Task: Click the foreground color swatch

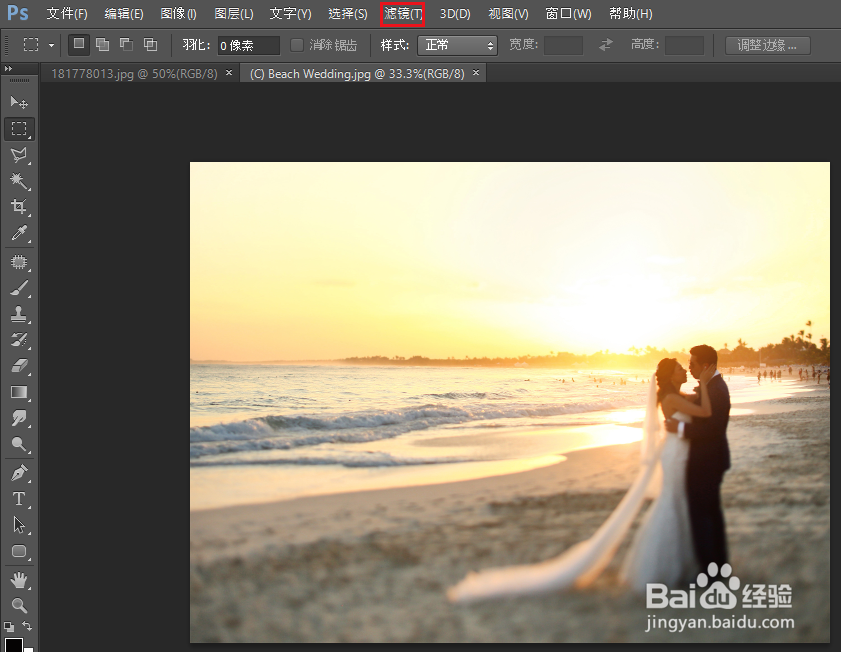Action: coord(13,644)
